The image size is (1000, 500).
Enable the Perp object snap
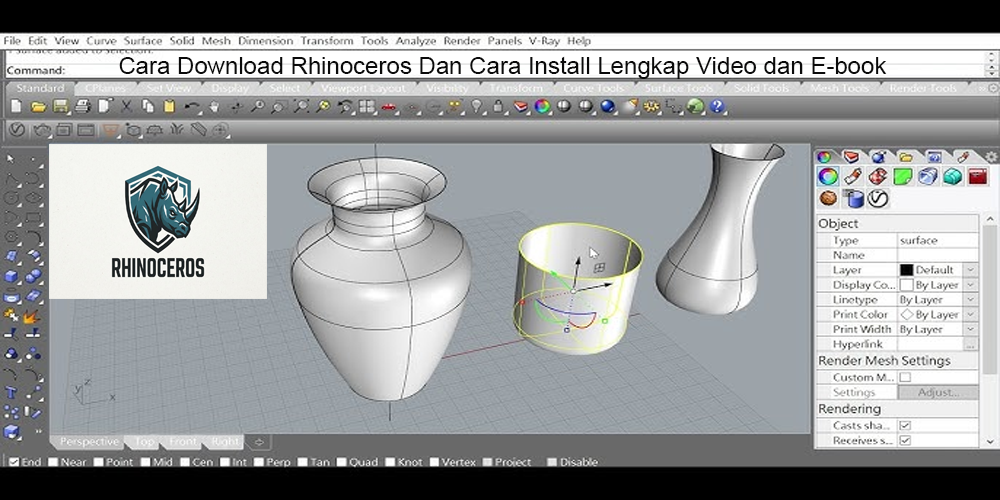(259, 462)
